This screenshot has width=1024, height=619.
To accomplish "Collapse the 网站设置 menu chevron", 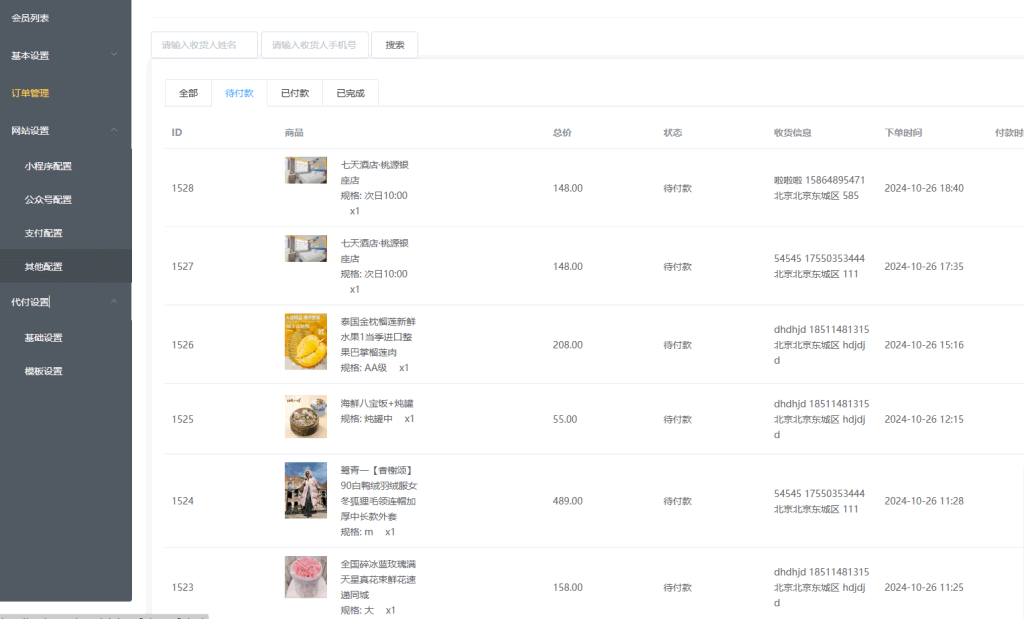I will click(114, 130).
